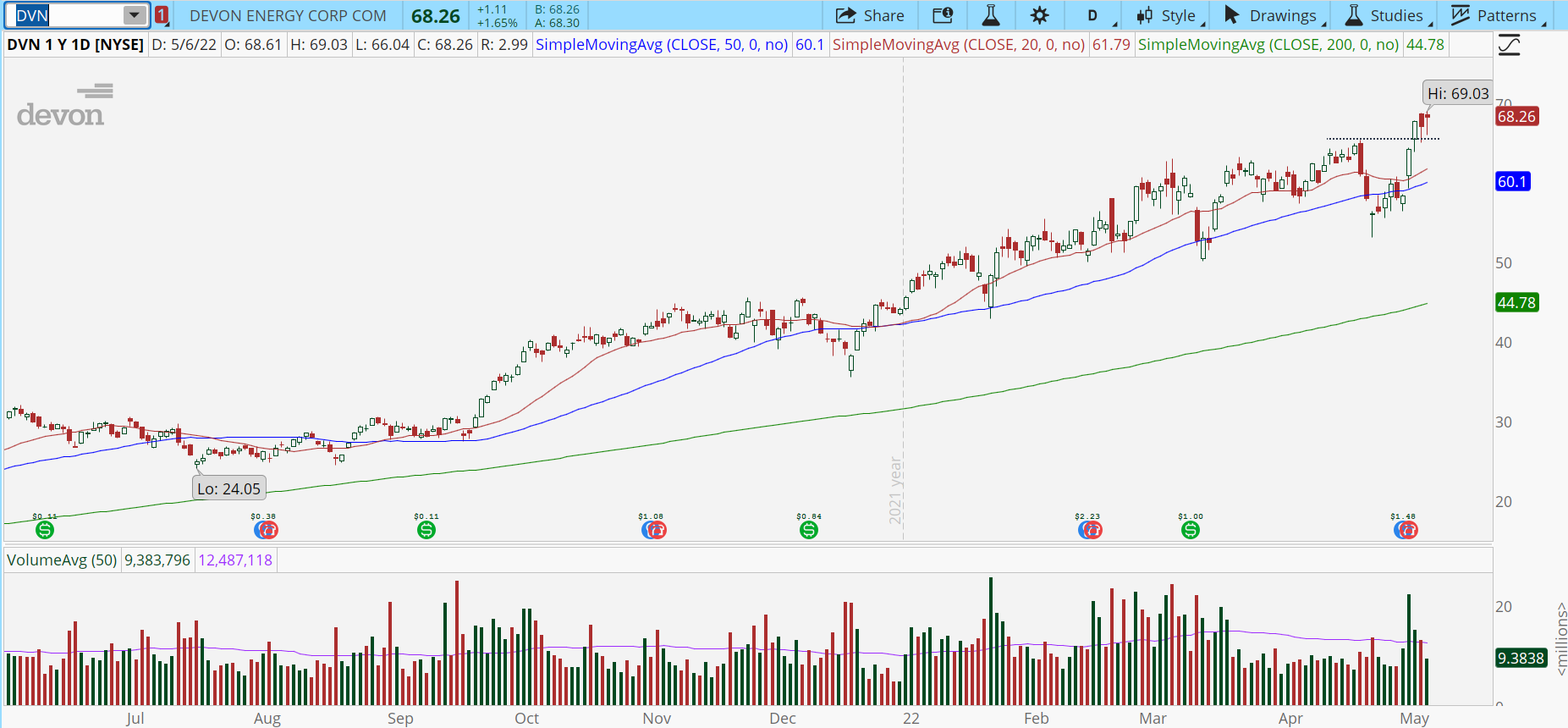The image size is (1568, 728).
Task: Open the Style menu
Action: (x=1169, y=15)
